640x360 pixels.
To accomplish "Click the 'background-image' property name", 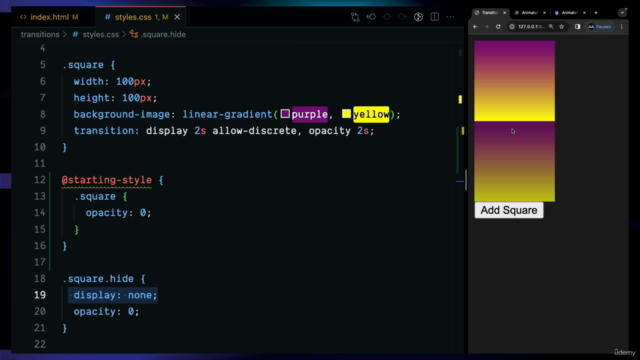I will coord(121,114).
